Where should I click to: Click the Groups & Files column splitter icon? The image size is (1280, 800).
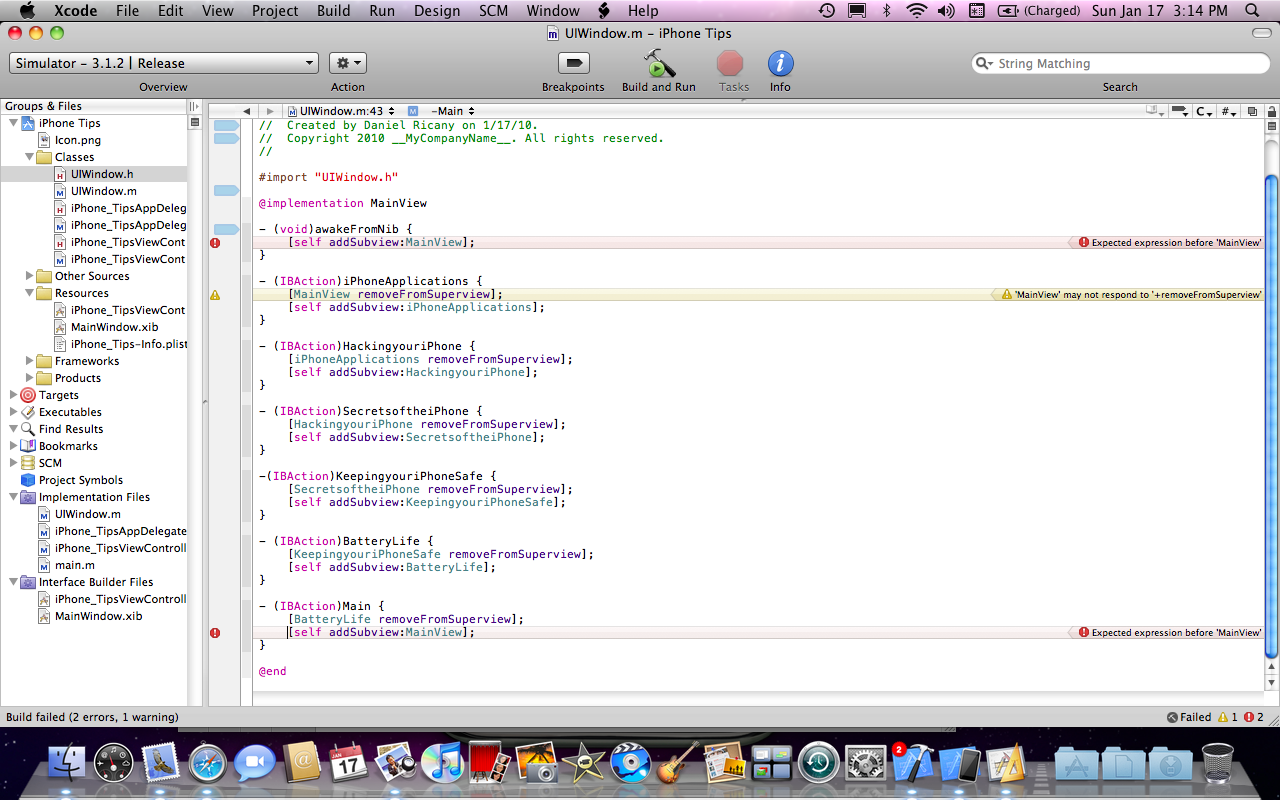195,106
